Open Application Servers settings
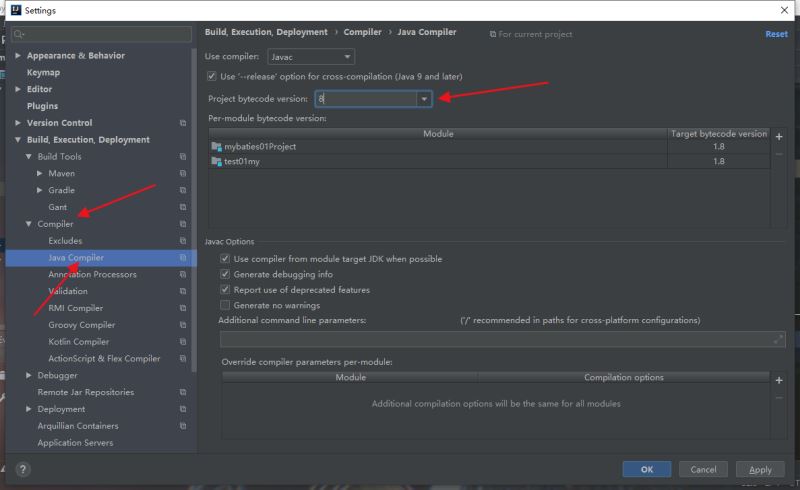 point(75,443)
